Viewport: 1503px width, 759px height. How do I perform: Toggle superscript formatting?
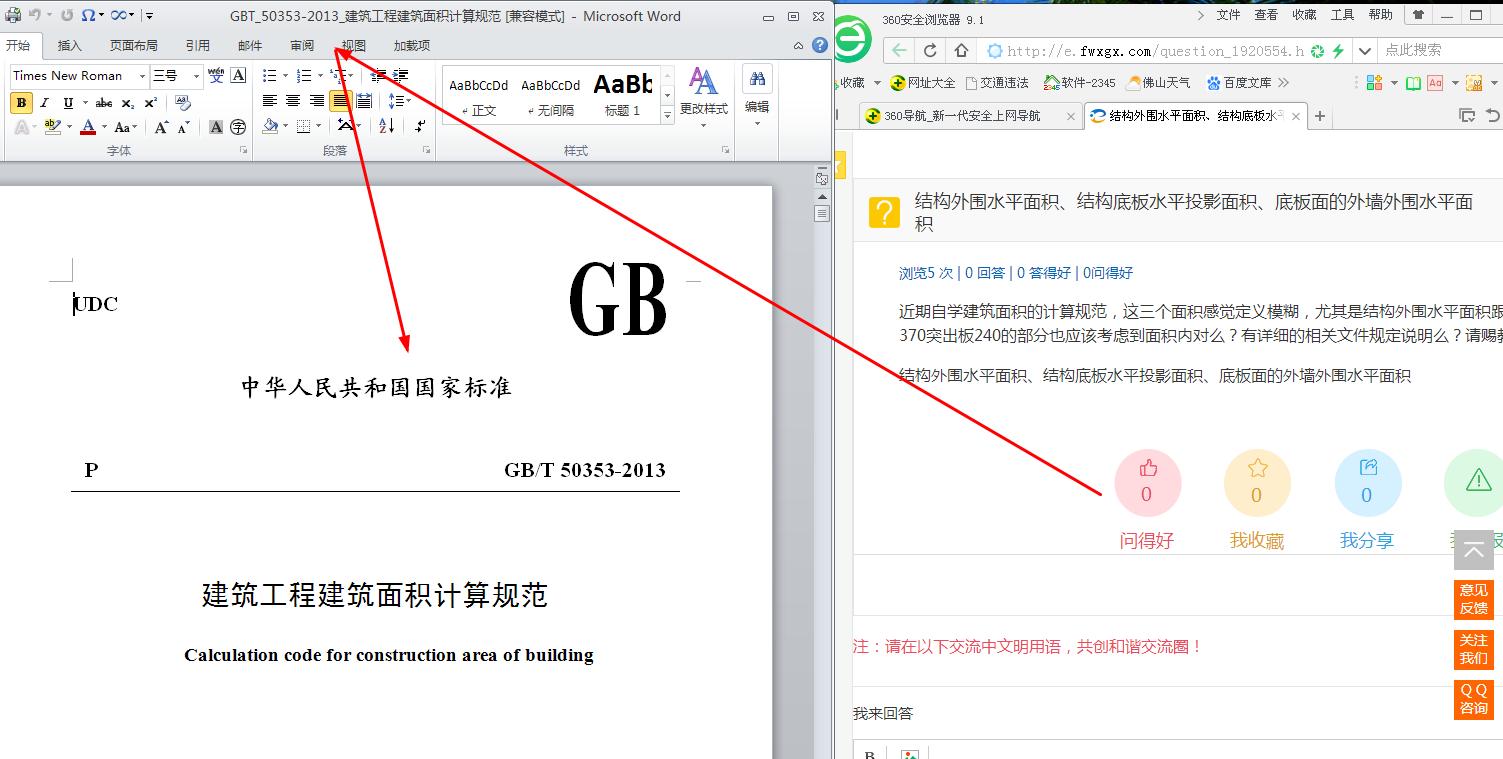151,103
